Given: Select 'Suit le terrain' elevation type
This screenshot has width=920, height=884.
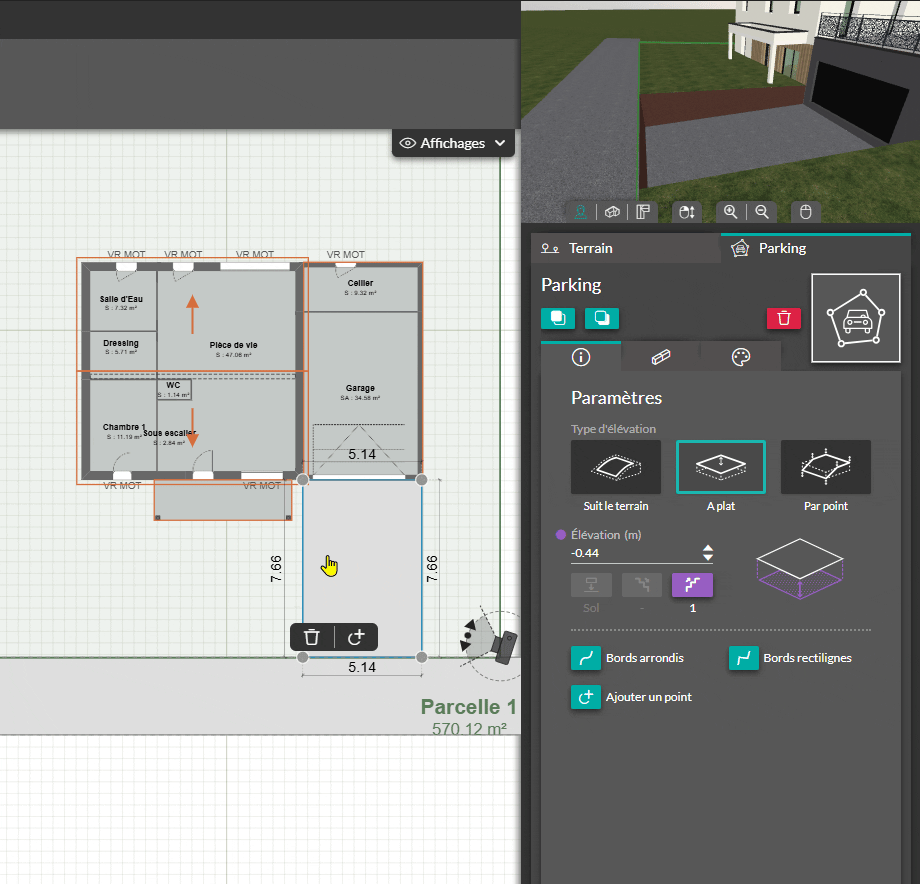Looking at the screenshot, I should 616,467.
